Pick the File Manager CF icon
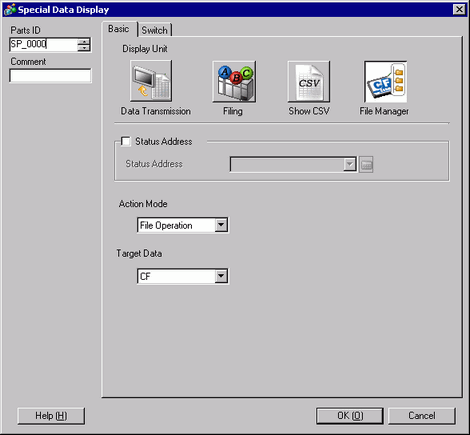470x435 pixels. (386, 81)
